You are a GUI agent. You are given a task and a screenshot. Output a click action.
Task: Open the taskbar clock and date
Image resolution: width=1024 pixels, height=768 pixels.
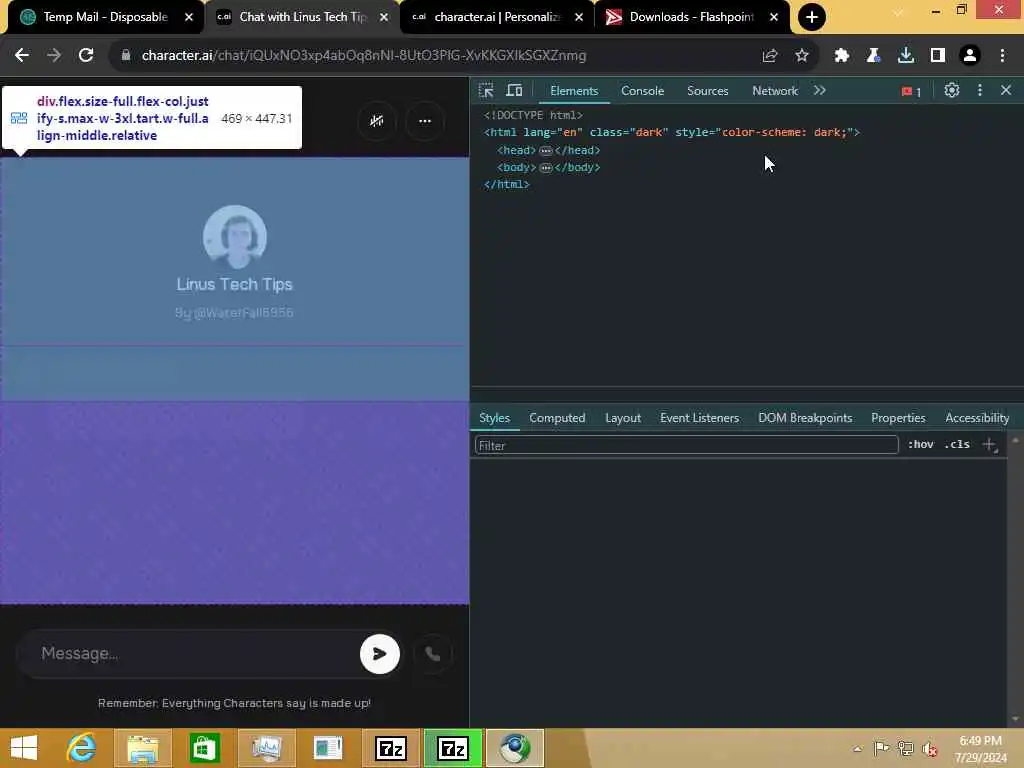(x=980, y=749)
